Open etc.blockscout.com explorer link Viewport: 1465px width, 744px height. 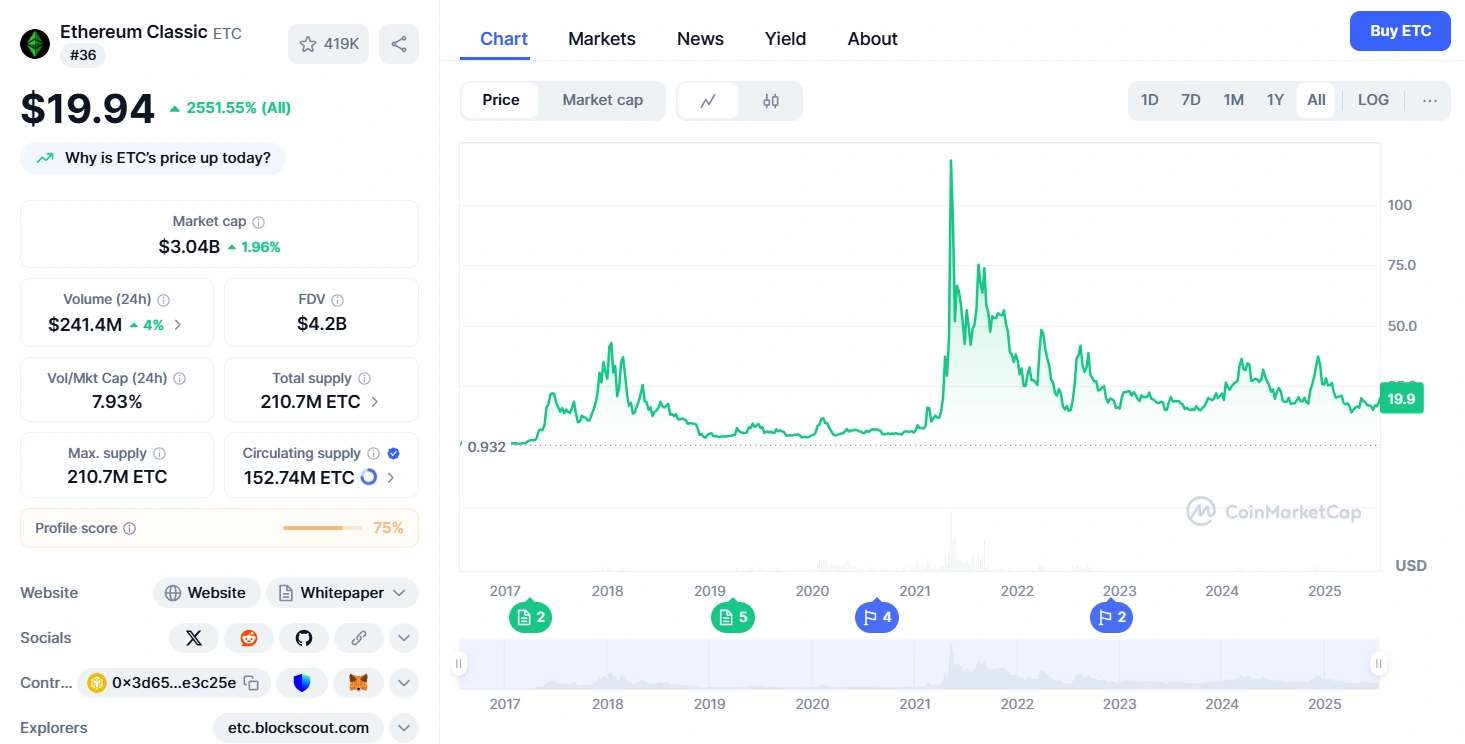[x=298, y=728]
